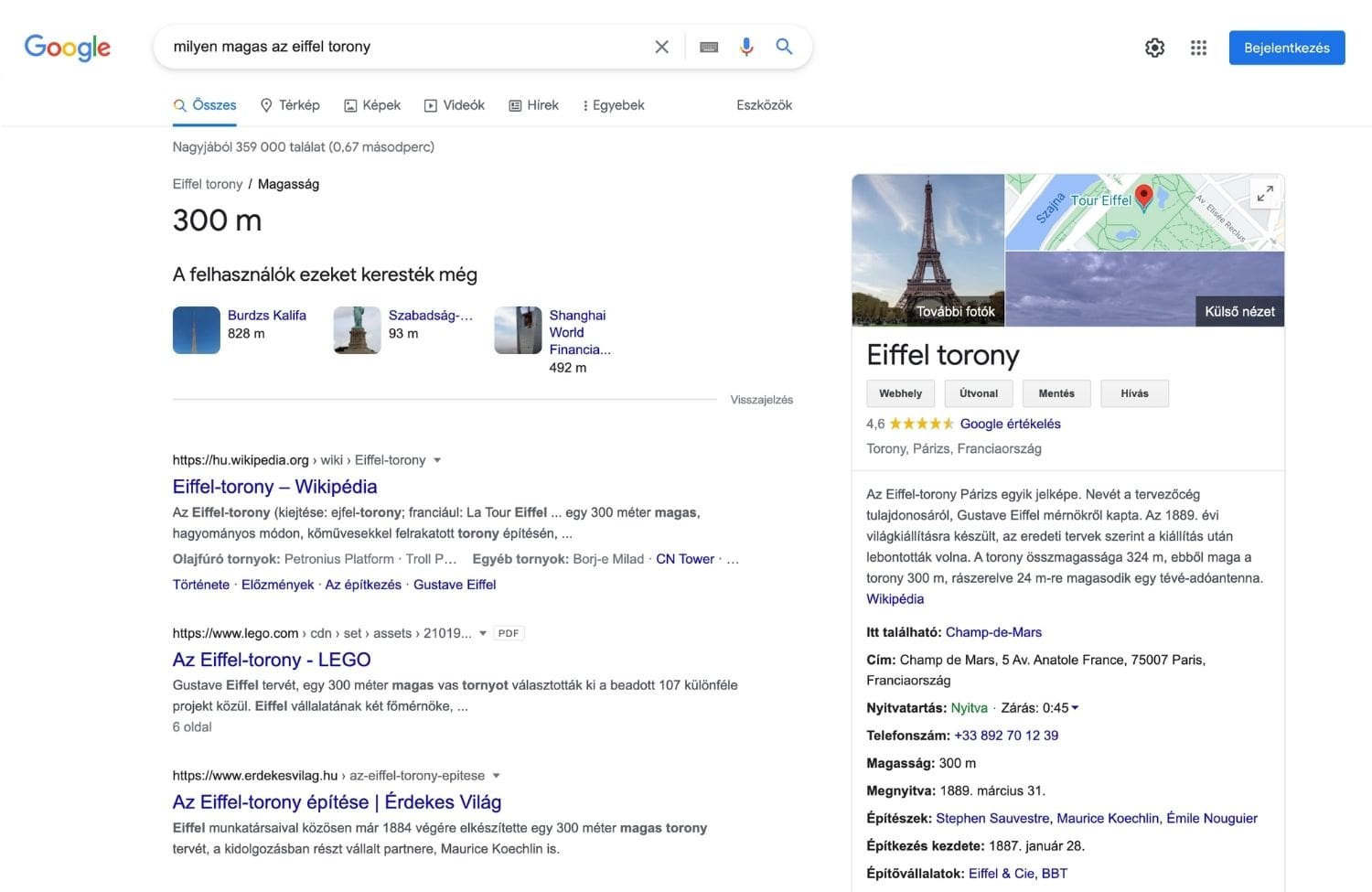Viewport: 1372px width, 892px height.
Task: Open the Gustave Eiffel sitelink
Action: coord(455,585)
